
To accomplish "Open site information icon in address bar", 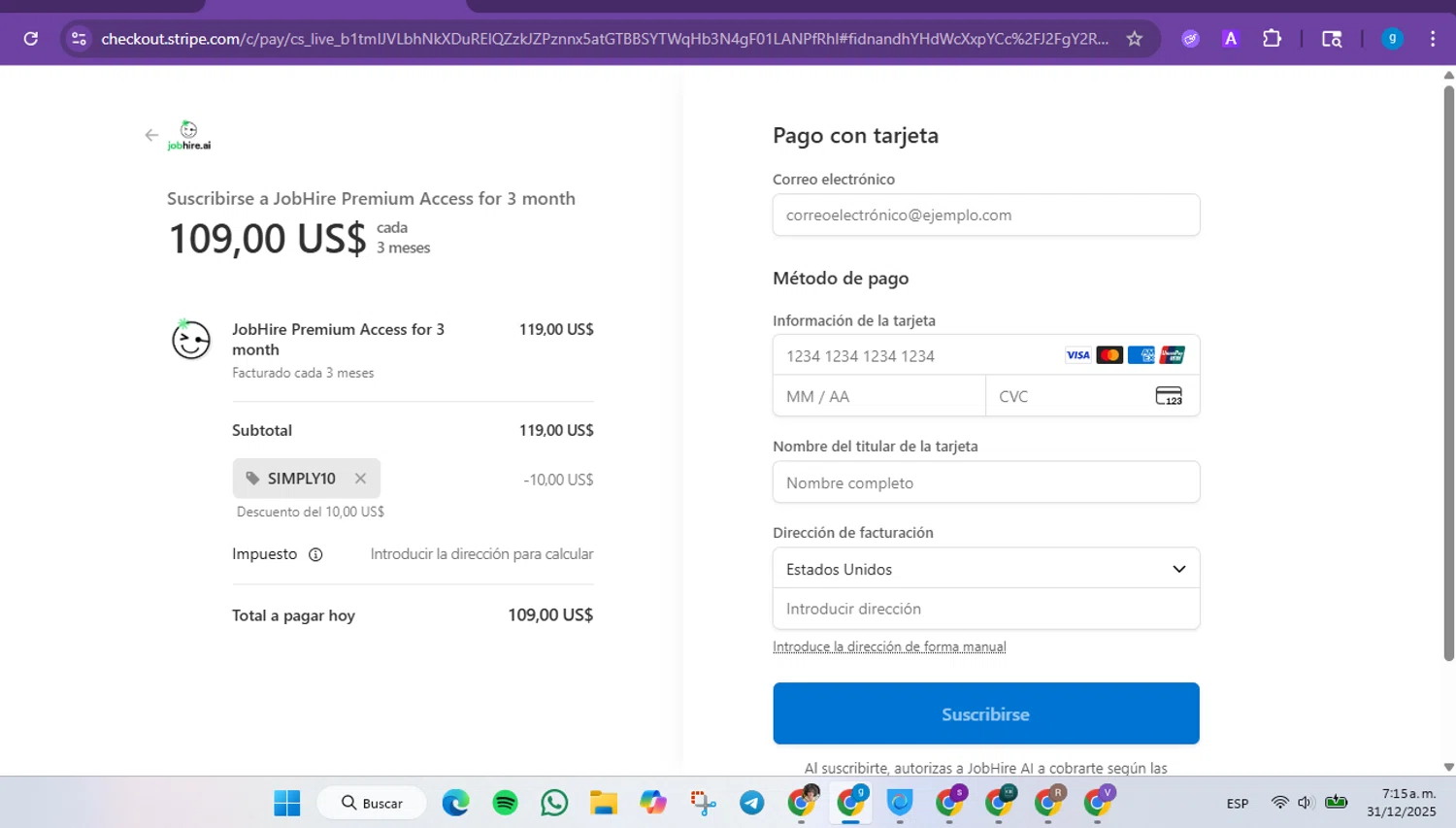I will coord(80,39).
